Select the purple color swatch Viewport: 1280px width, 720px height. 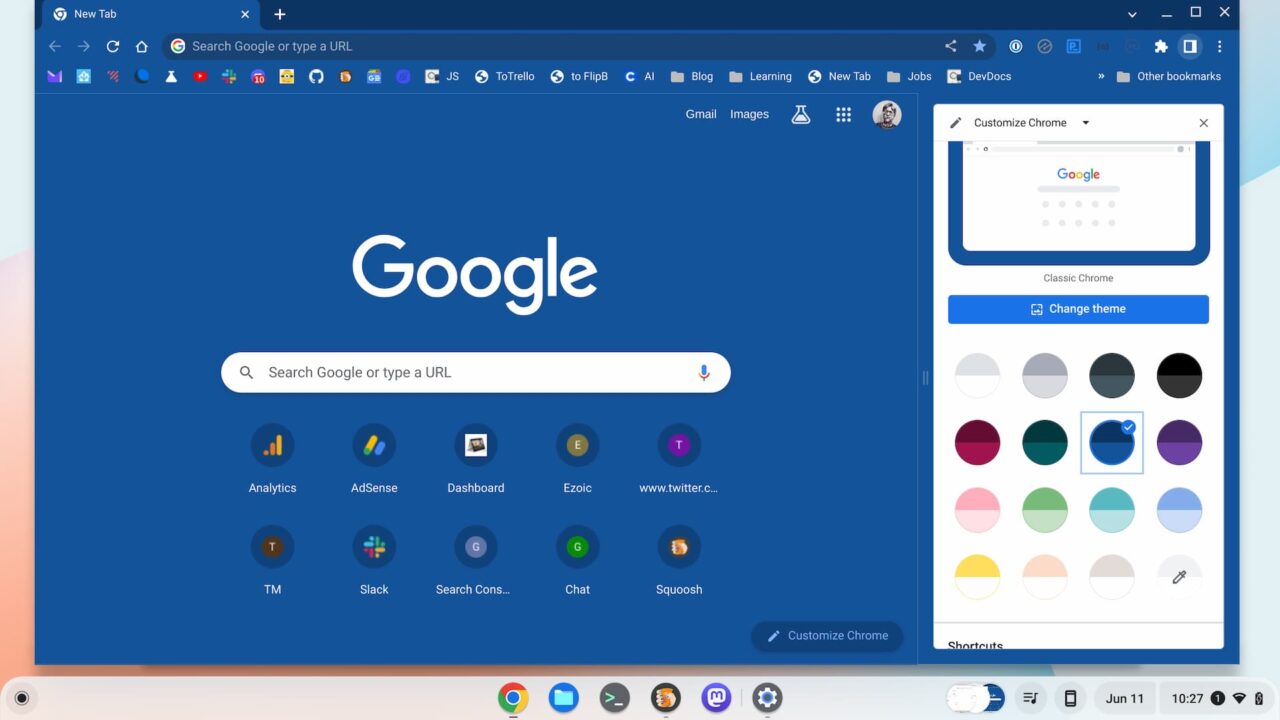click(1179, 442)
